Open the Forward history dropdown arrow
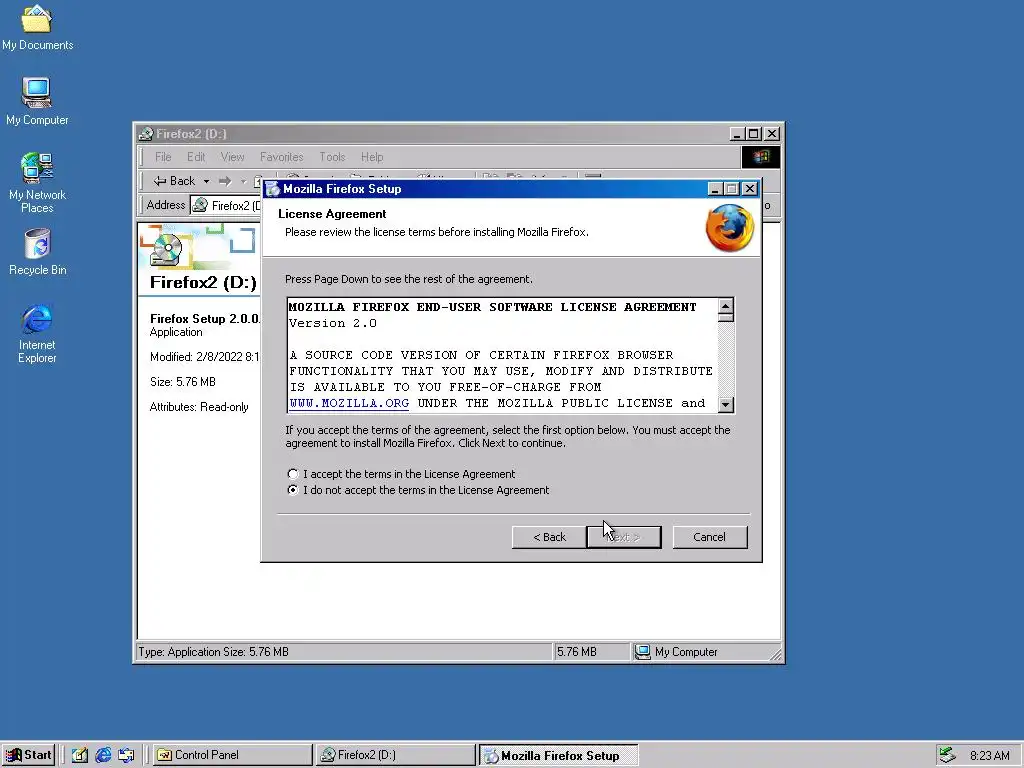This screenshot has height=768, width=1024. point(243,181)
